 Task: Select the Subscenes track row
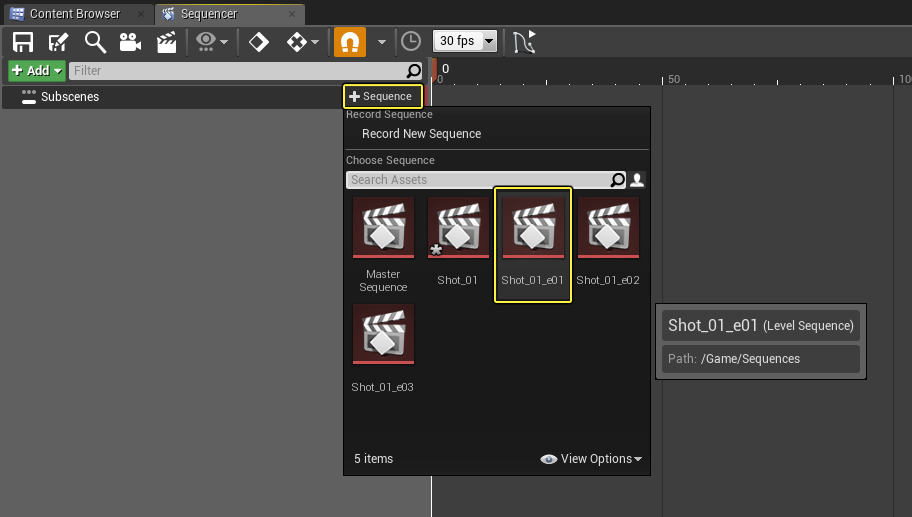coord(172,97)
